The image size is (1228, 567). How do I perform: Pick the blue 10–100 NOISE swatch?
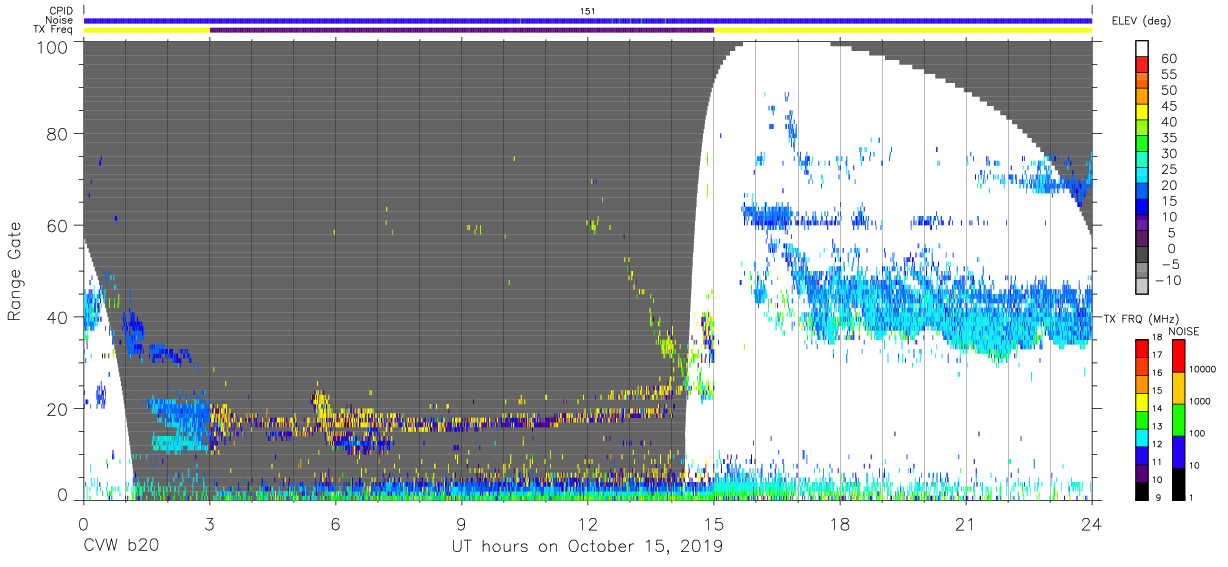[1178, 451]
